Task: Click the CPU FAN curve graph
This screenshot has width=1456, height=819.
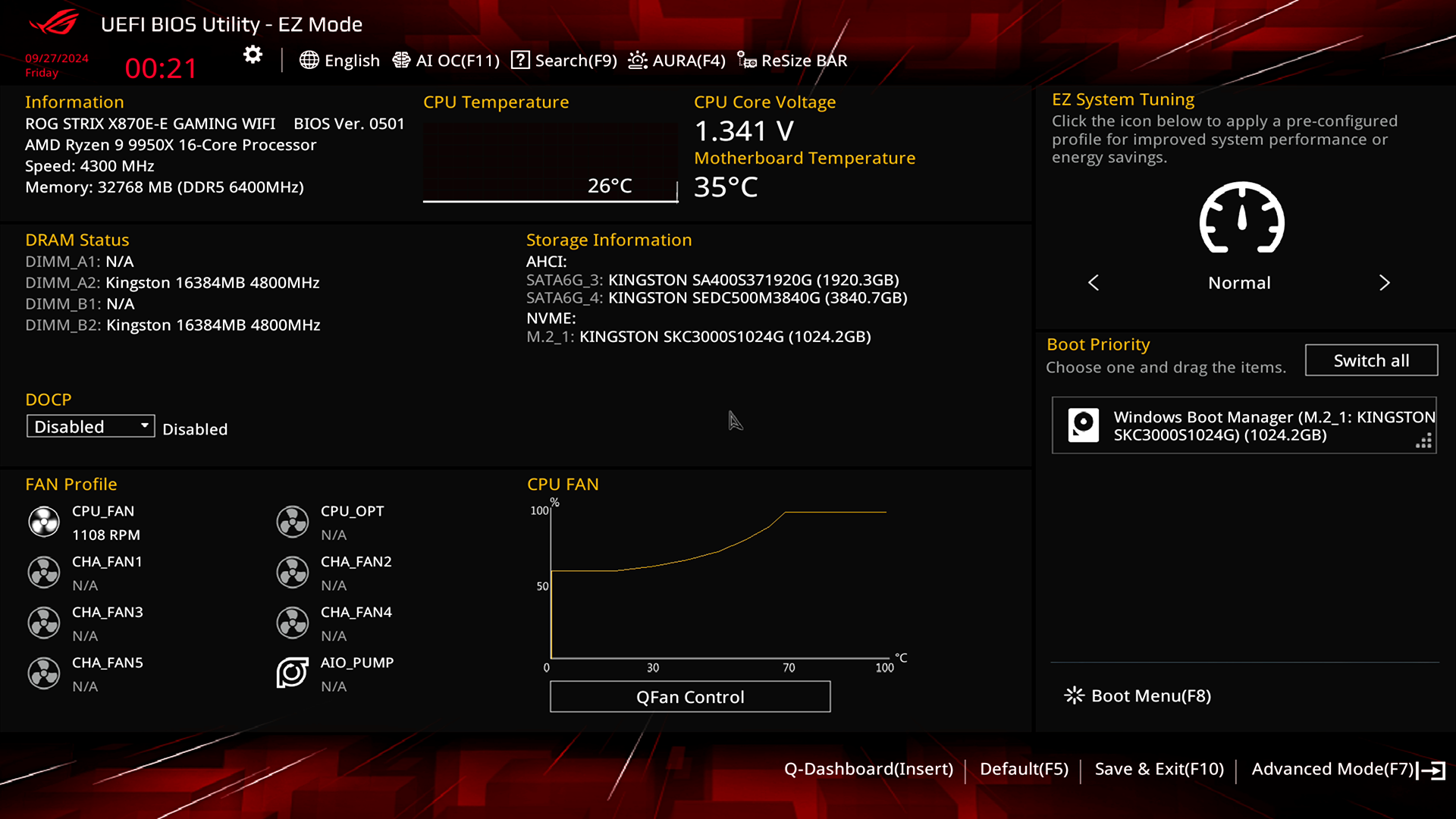Action: tap(717, 584)
